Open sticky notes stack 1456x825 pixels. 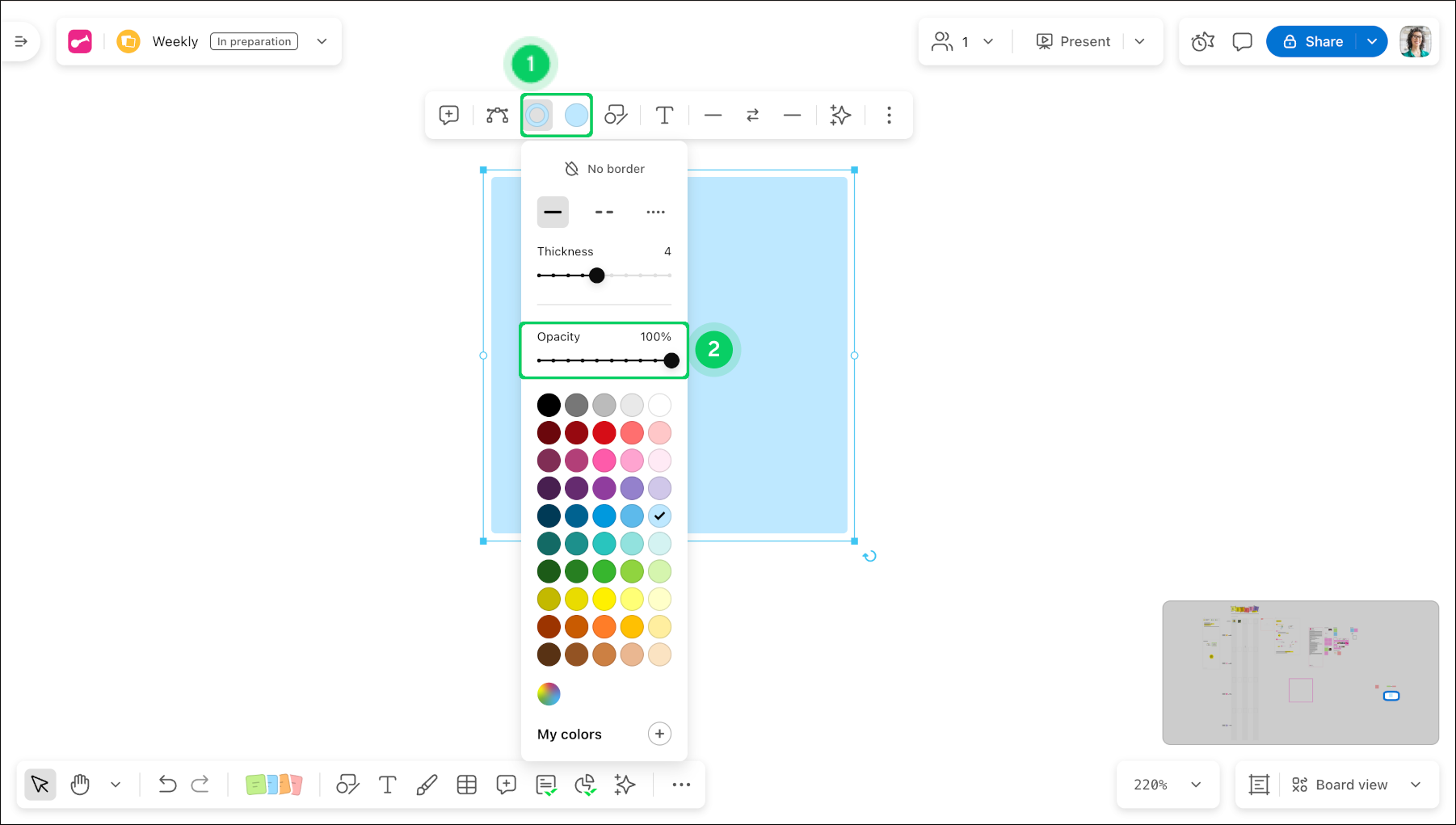click(273, 785)
